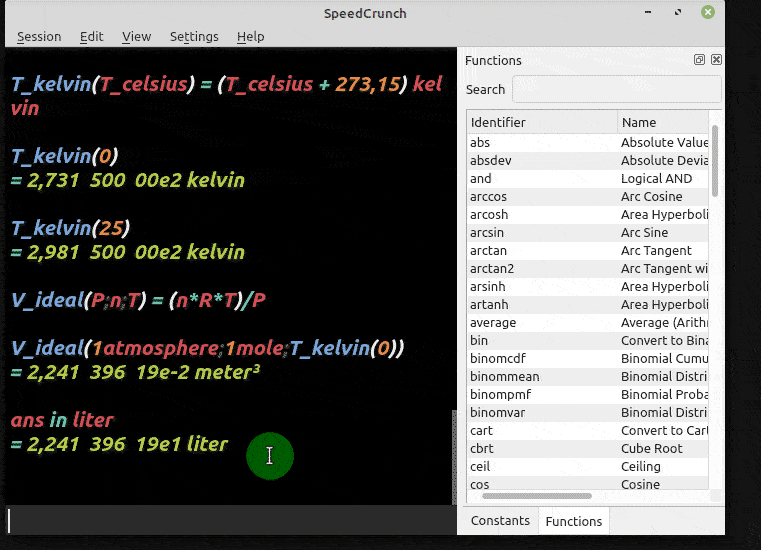The height and width of the screenshot is (550, 761).
Task: Select the binompmf function row
Action: point(588,394)
